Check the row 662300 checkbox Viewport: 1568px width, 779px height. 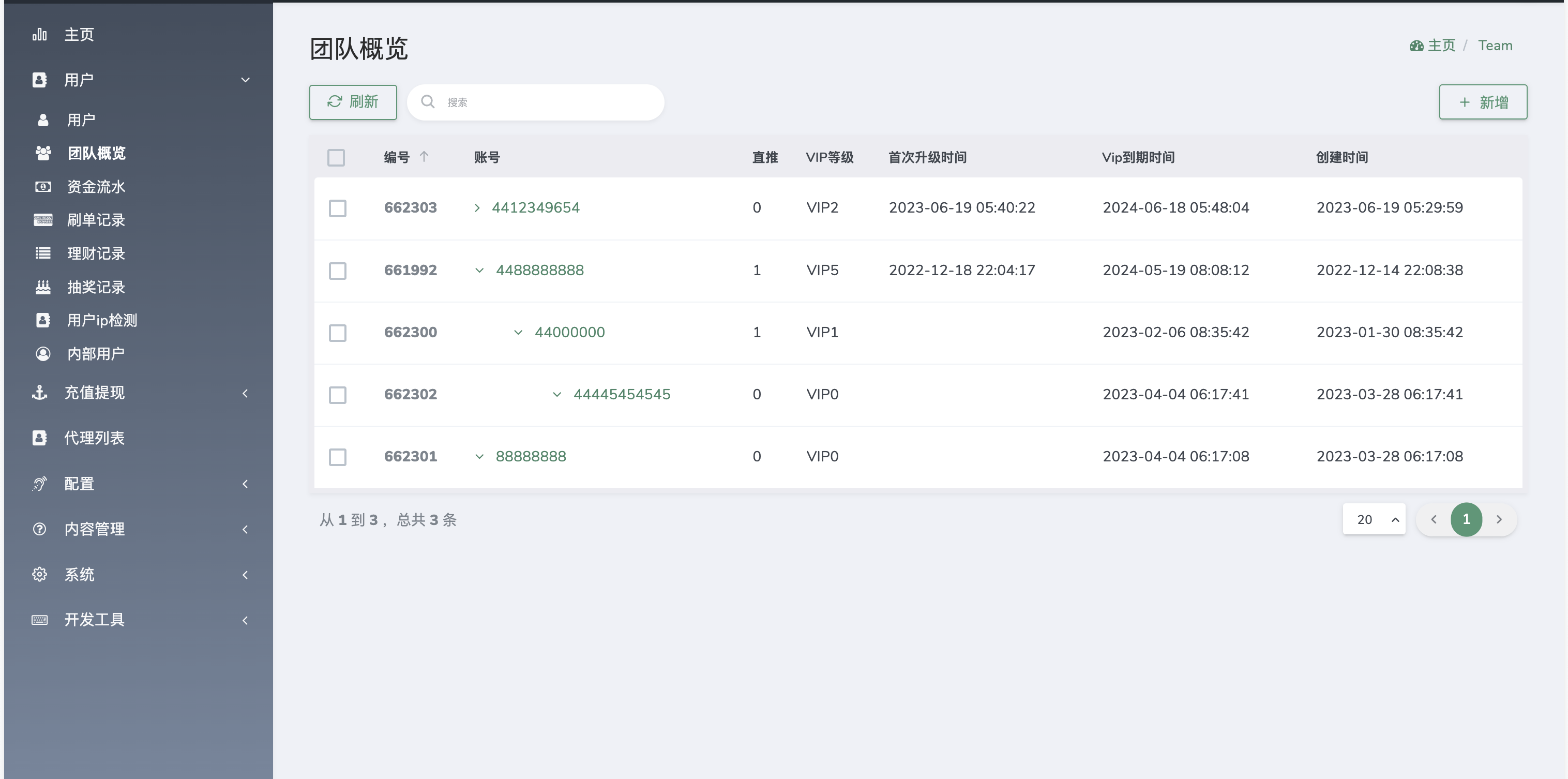[x=337, y=333]
